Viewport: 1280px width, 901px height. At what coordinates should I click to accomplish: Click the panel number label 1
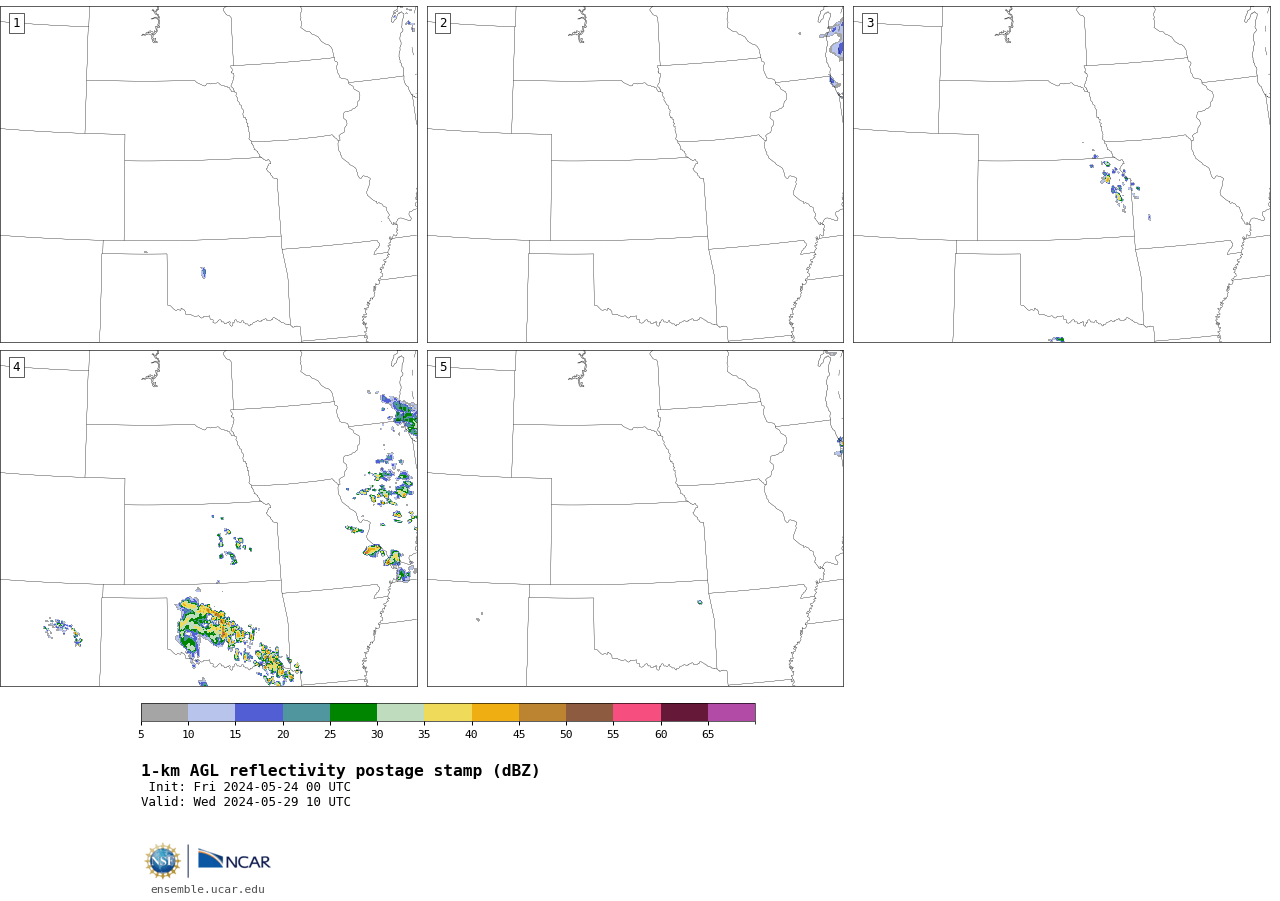(16, 23)
